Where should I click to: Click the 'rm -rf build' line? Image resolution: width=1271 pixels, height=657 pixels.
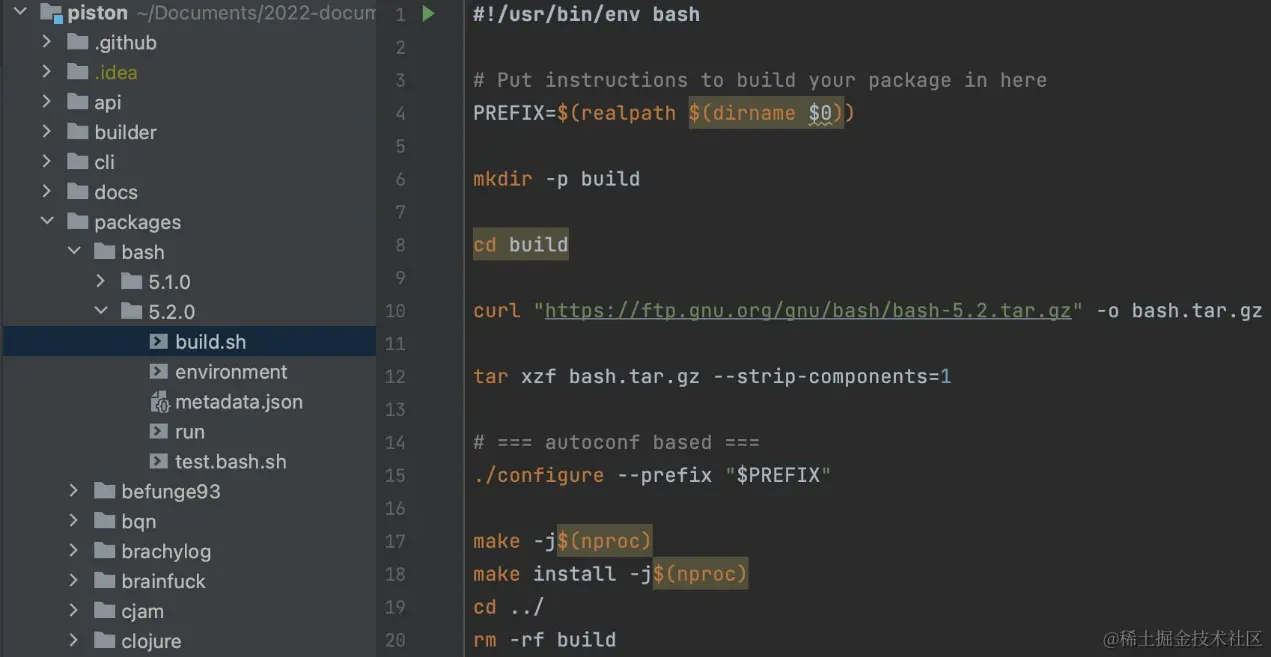click(x=545, y=640)
